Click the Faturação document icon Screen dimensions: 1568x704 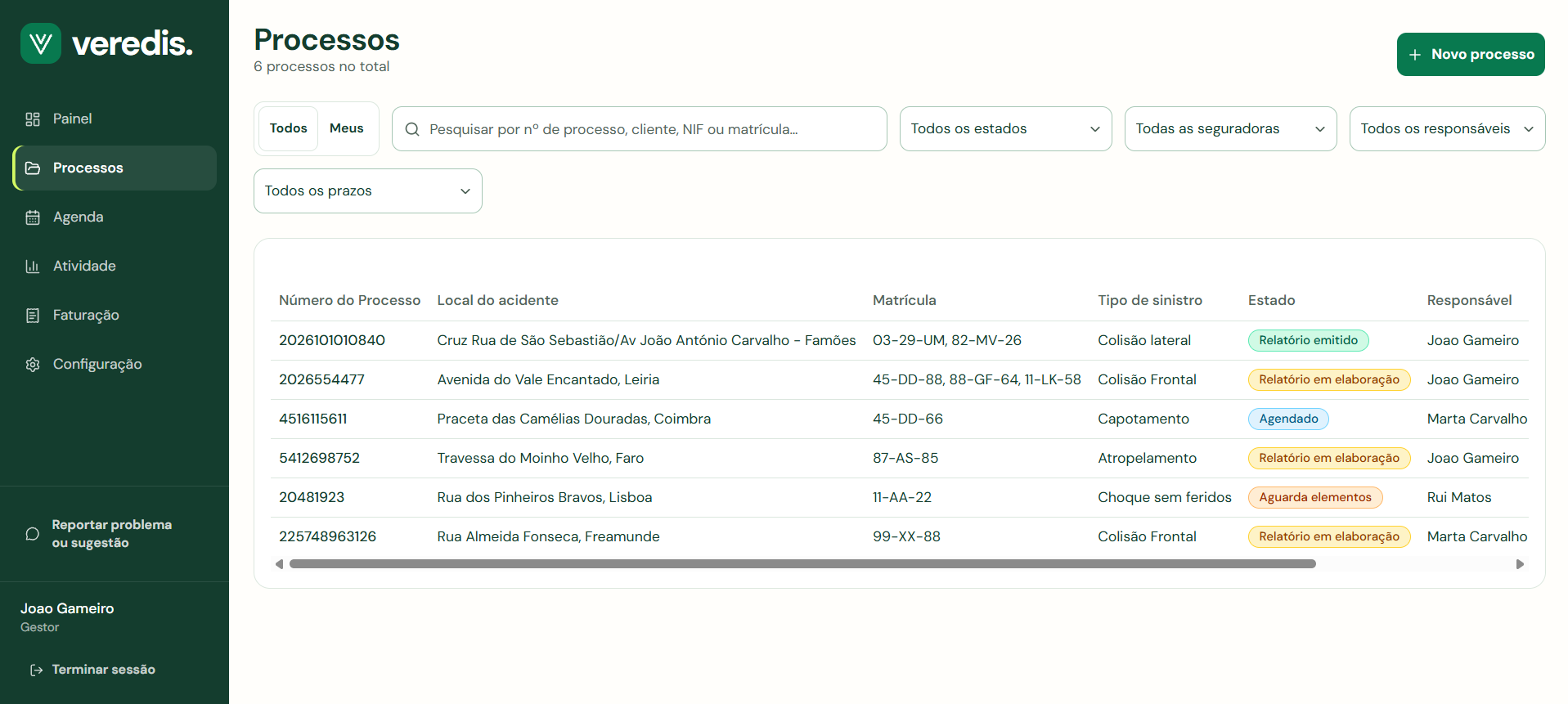pos(33,316)
